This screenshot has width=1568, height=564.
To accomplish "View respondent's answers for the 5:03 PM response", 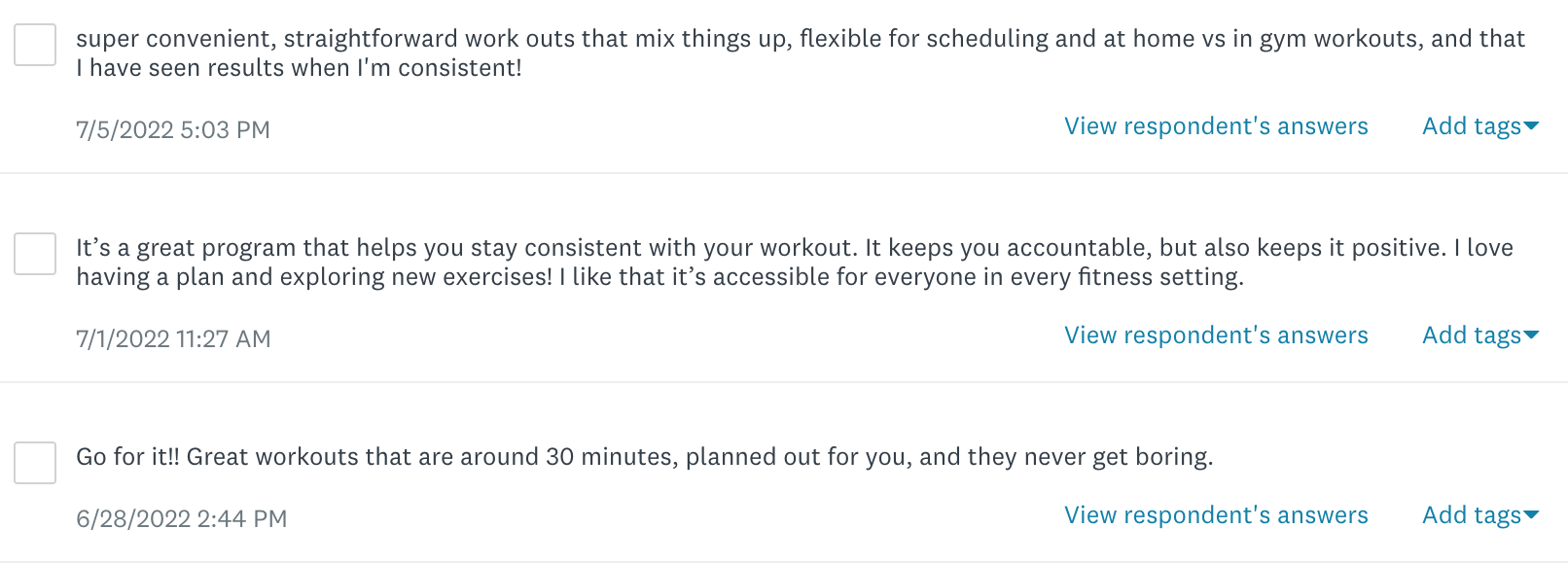I will click(x=1216, y=126).
